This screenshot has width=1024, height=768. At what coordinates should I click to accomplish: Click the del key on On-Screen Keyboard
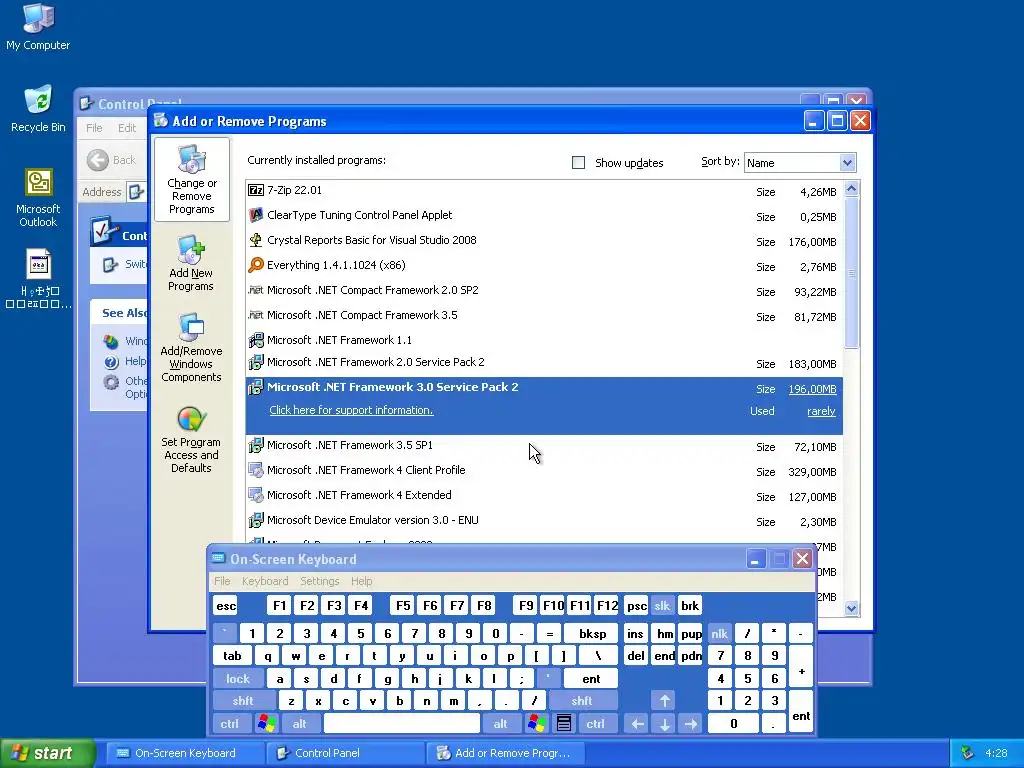click(635, 656)
